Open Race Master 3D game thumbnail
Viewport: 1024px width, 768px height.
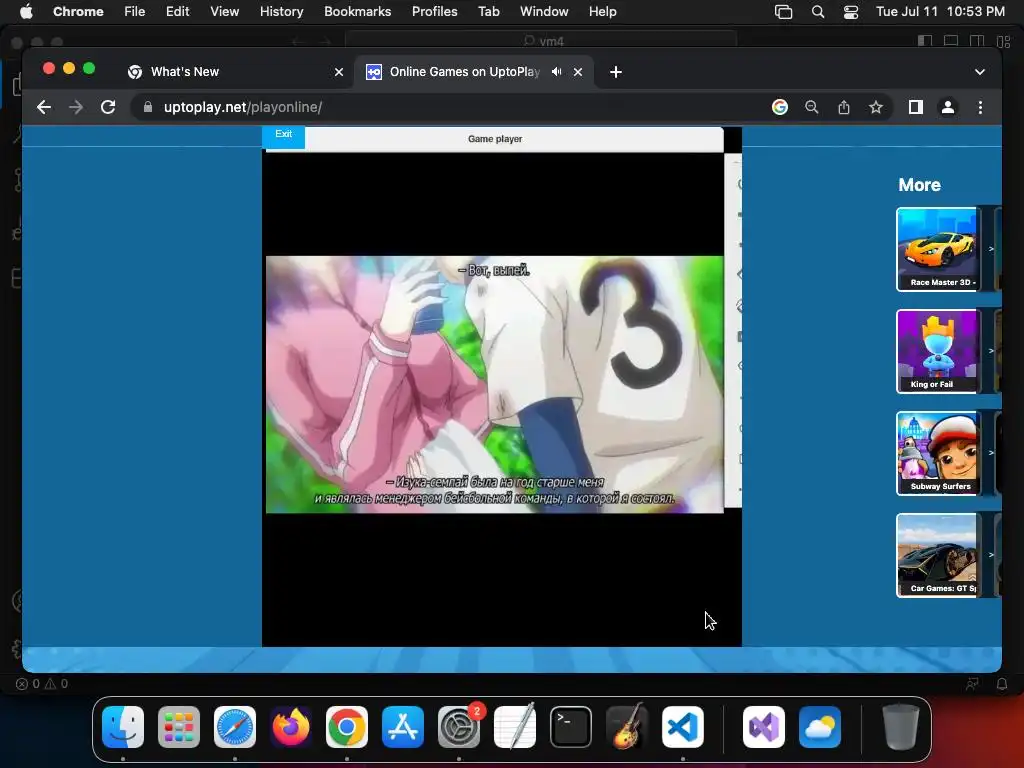click(x=937, y=249)
